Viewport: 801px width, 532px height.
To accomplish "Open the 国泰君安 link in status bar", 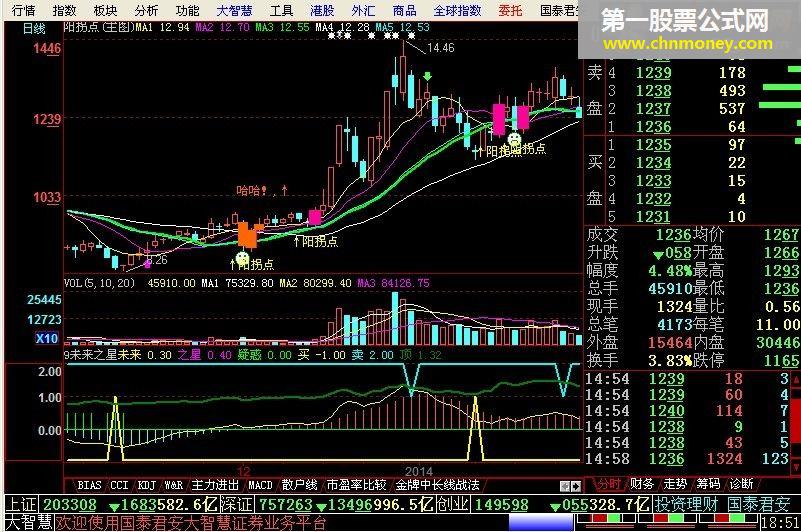I will (x=759, y=505).
